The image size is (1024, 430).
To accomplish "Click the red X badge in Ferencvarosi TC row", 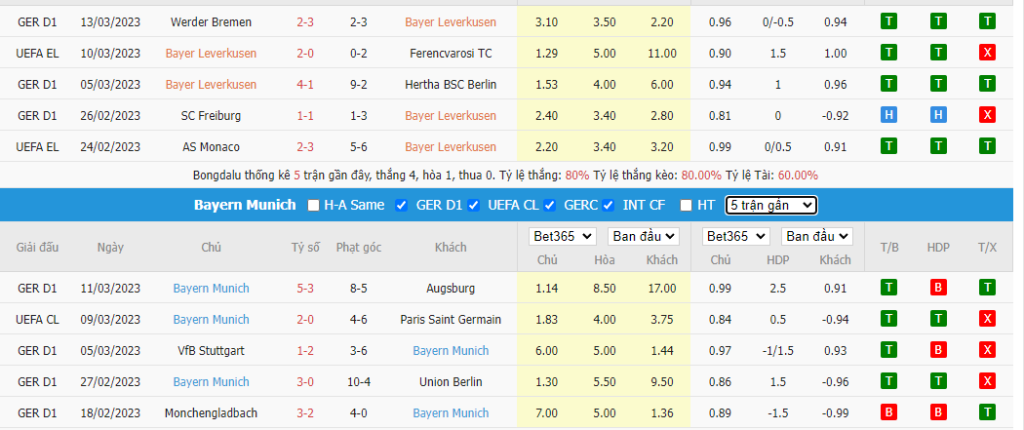I will pos(987,53).
